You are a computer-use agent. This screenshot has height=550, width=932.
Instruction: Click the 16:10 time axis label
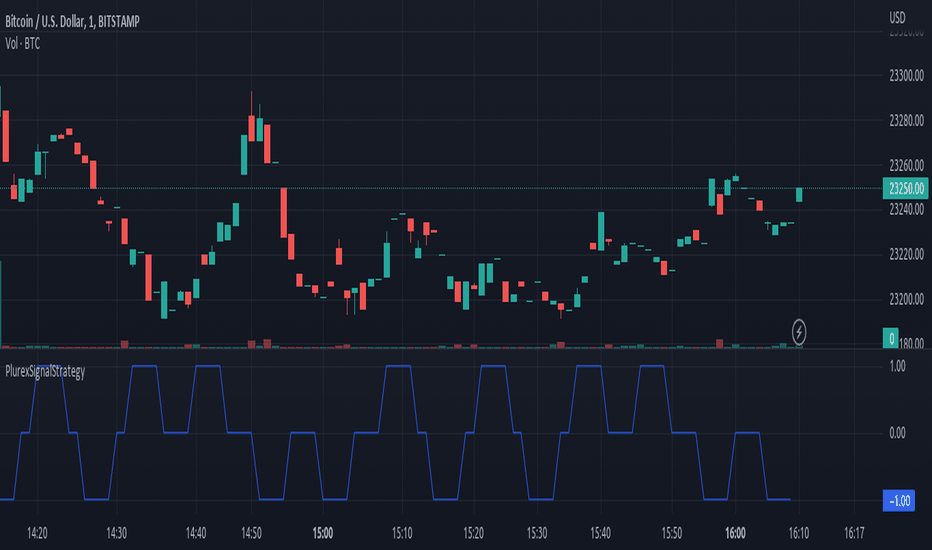[x=798, y=533]
